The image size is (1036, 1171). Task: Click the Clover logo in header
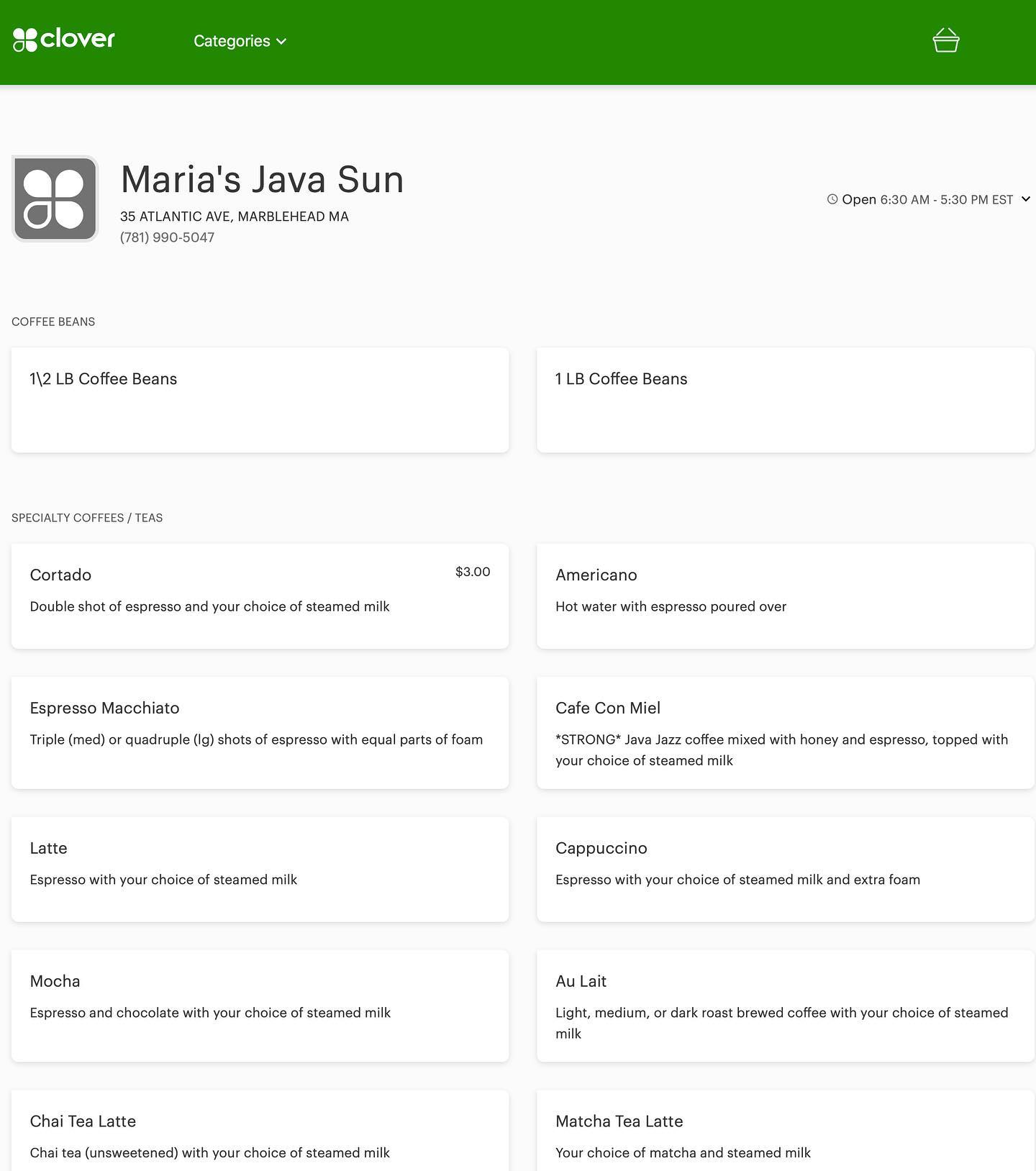(64, 40)
